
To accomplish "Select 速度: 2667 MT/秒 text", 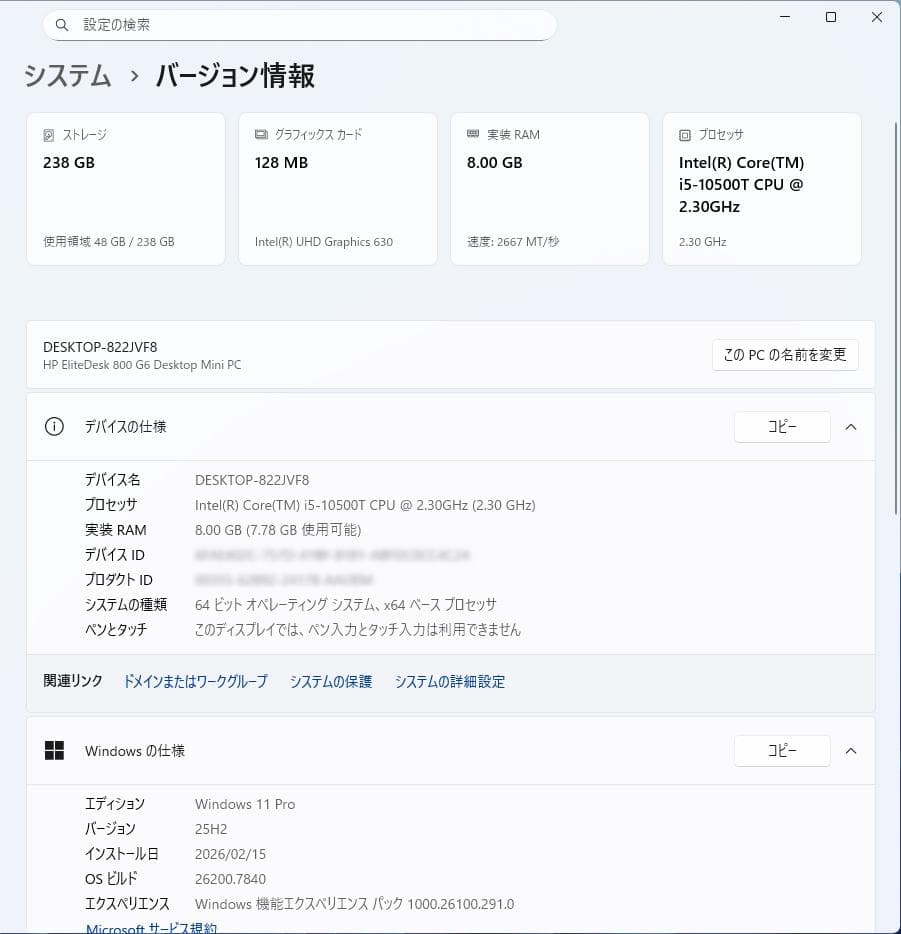I will (x=513, y=242).
